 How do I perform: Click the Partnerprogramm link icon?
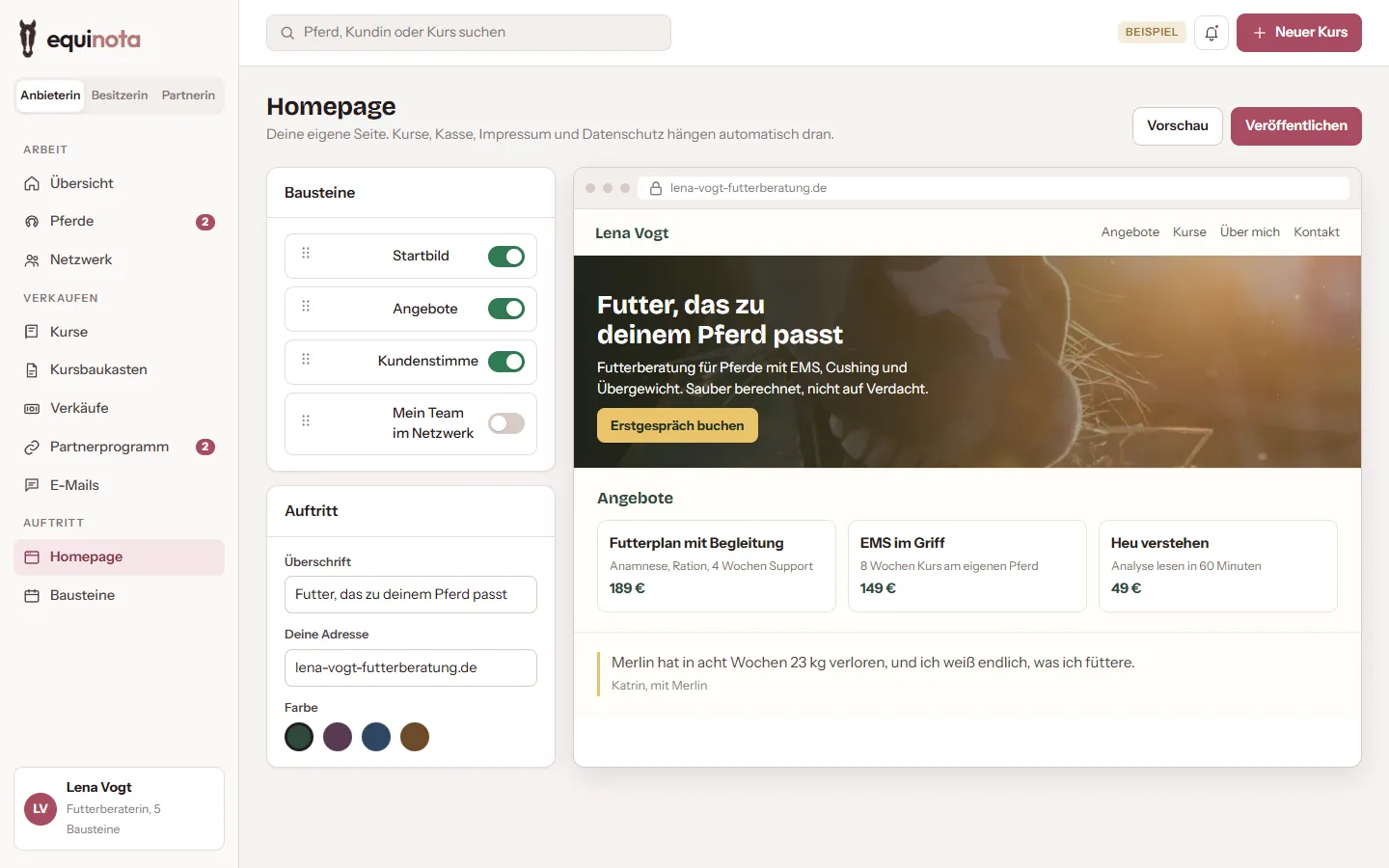pos(32,448)
